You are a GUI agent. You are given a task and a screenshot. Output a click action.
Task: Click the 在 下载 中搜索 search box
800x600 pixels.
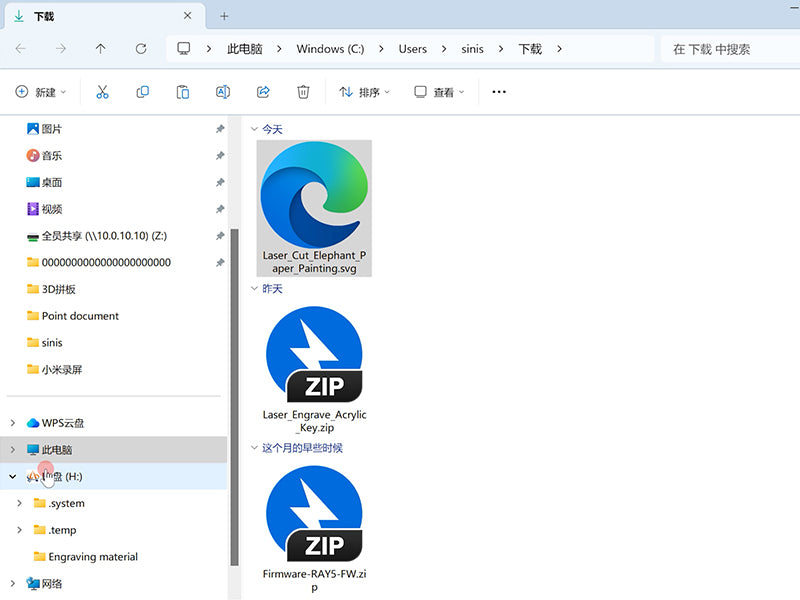(730, 49)
